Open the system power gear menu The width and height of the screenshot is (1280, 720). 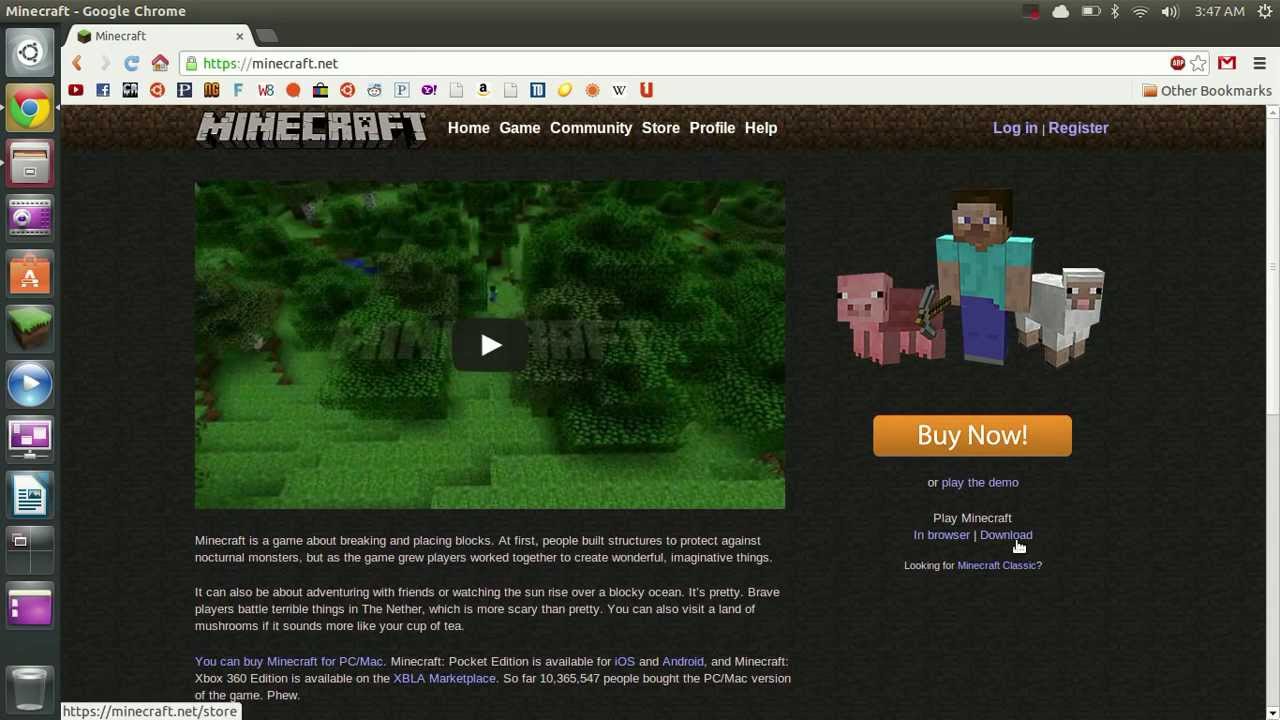(1265, 11)
